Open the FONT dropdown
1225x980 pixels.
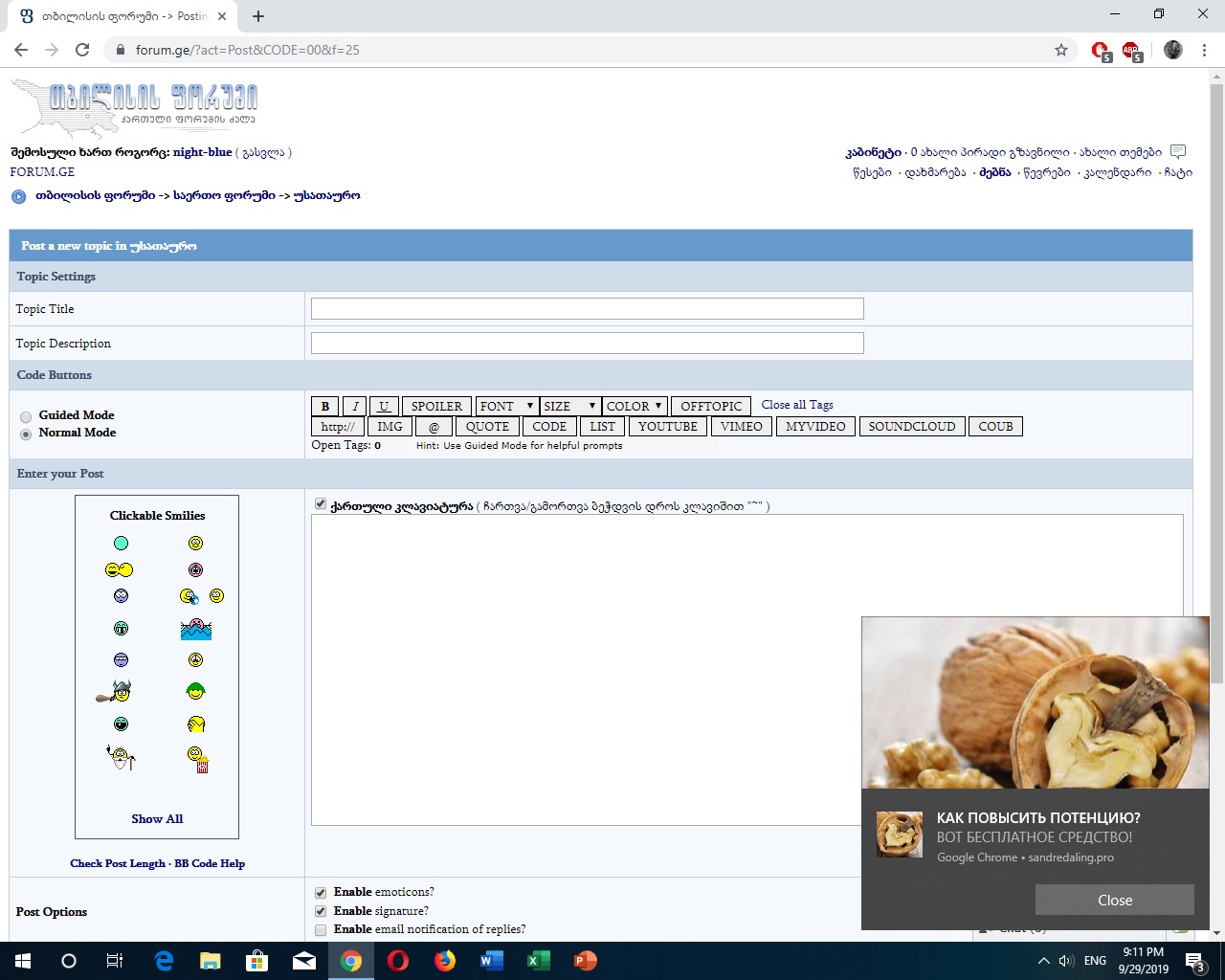[507, 406]
